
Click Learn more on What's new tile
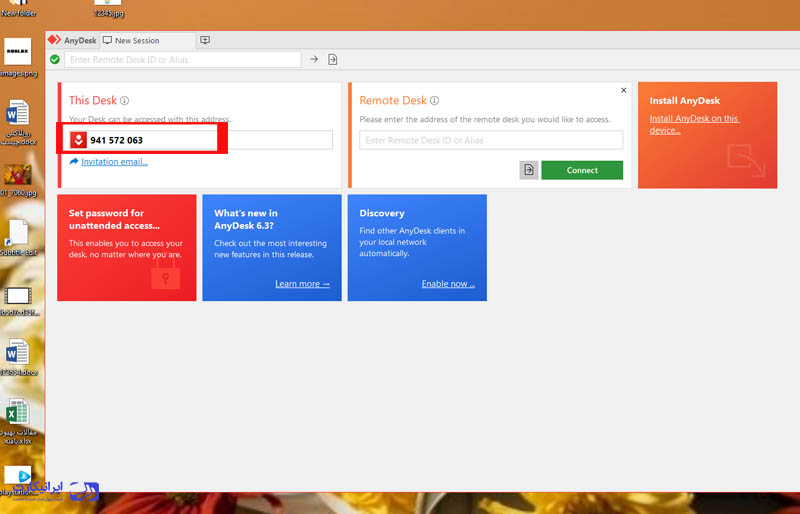tap(302, 284)
